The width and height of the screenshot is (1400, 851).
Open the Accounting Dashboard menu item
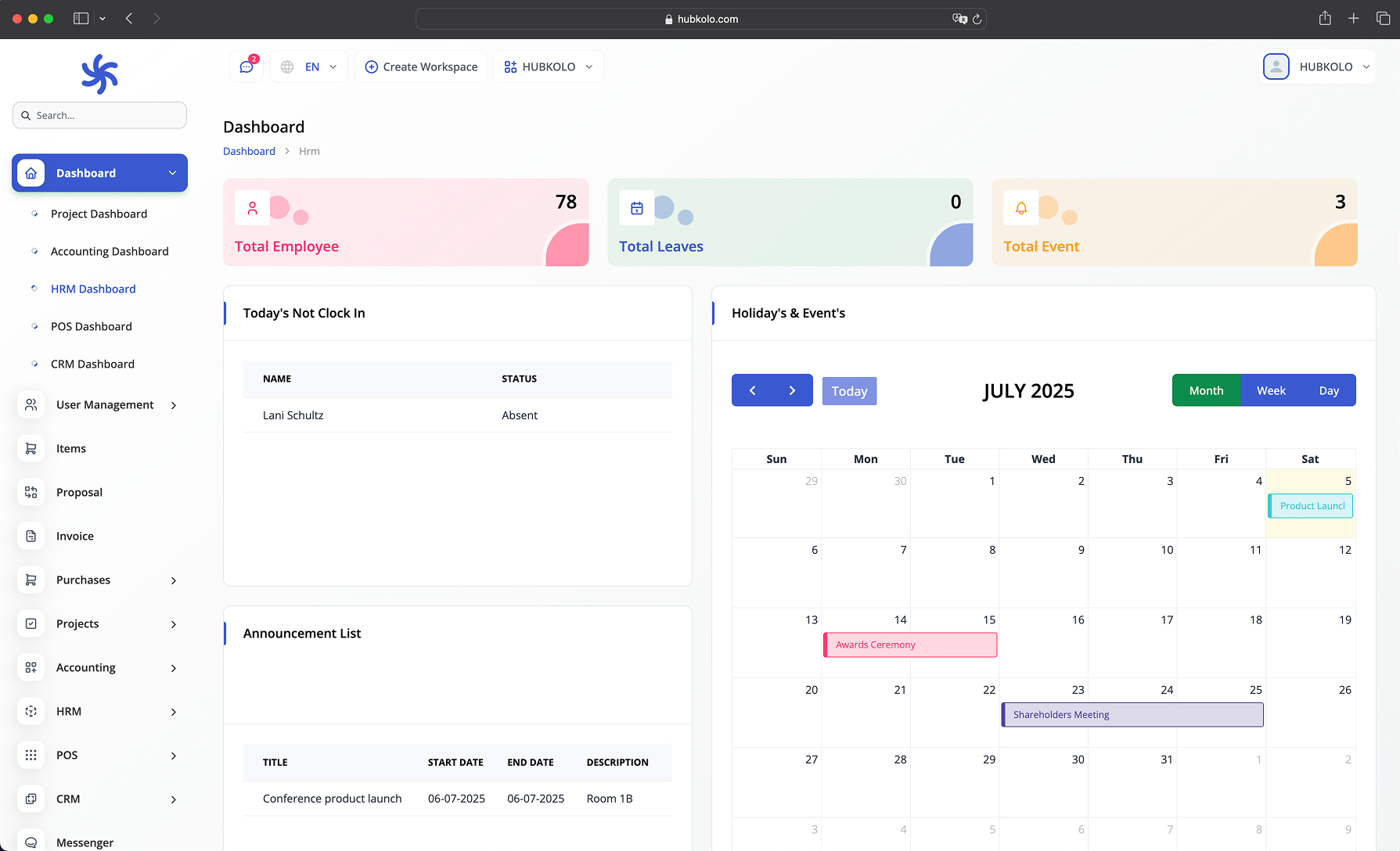point(109,251)
